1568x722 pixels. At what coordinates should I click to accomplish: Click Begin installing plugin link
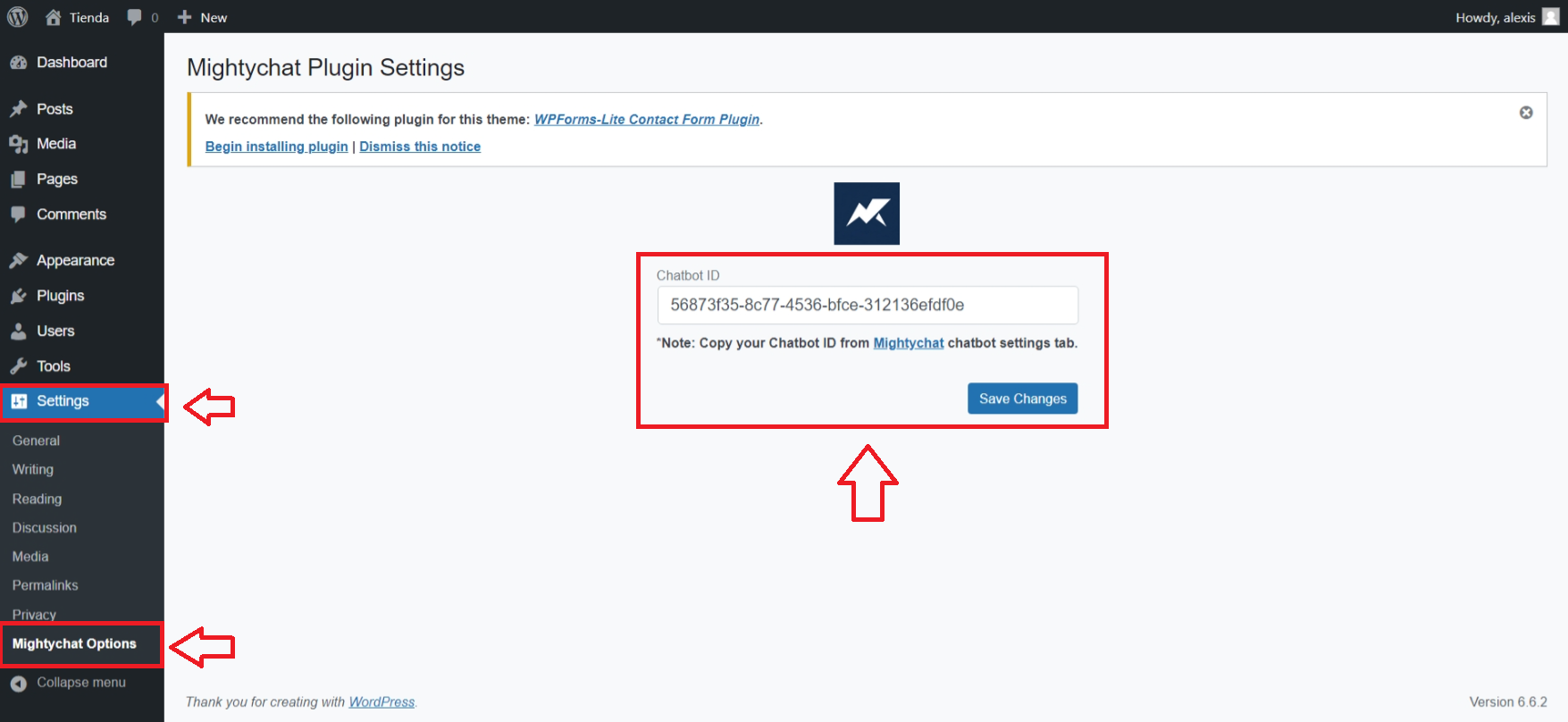[x=277, y=147]
